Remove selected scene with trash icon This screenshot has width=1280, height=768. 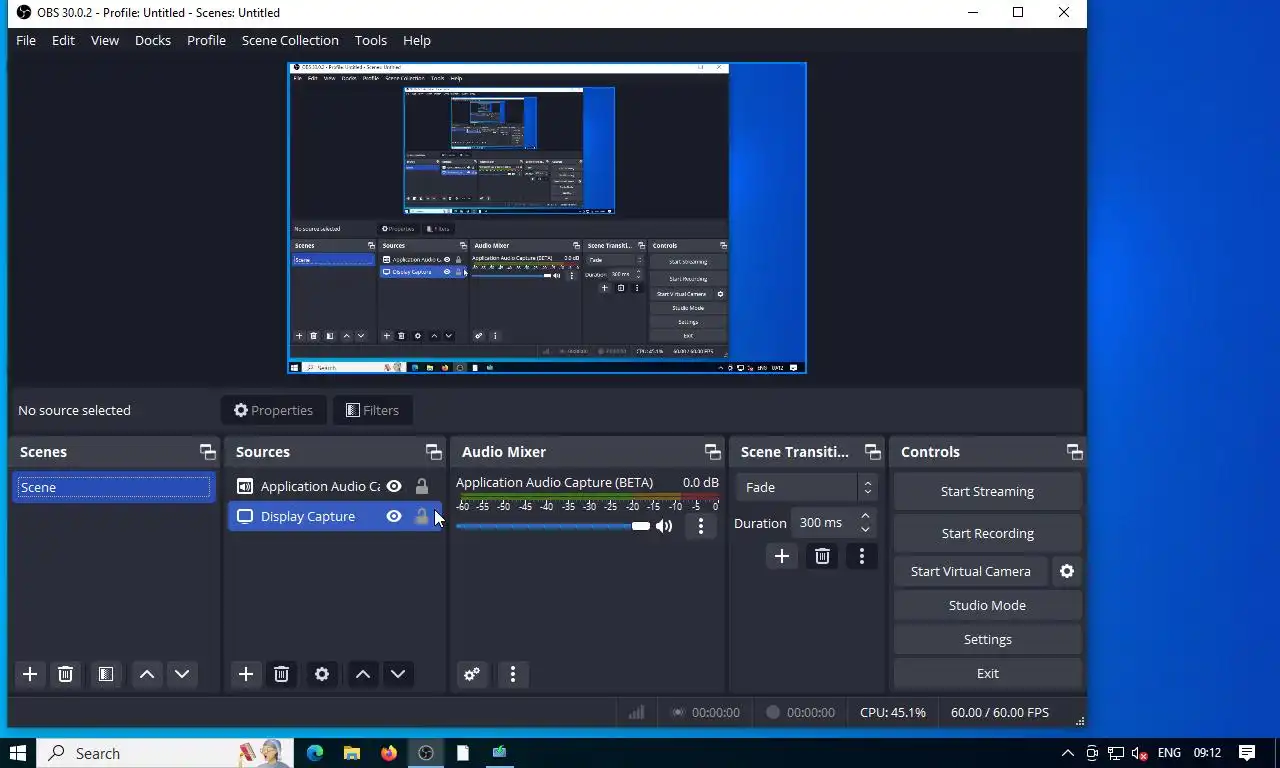65,674
